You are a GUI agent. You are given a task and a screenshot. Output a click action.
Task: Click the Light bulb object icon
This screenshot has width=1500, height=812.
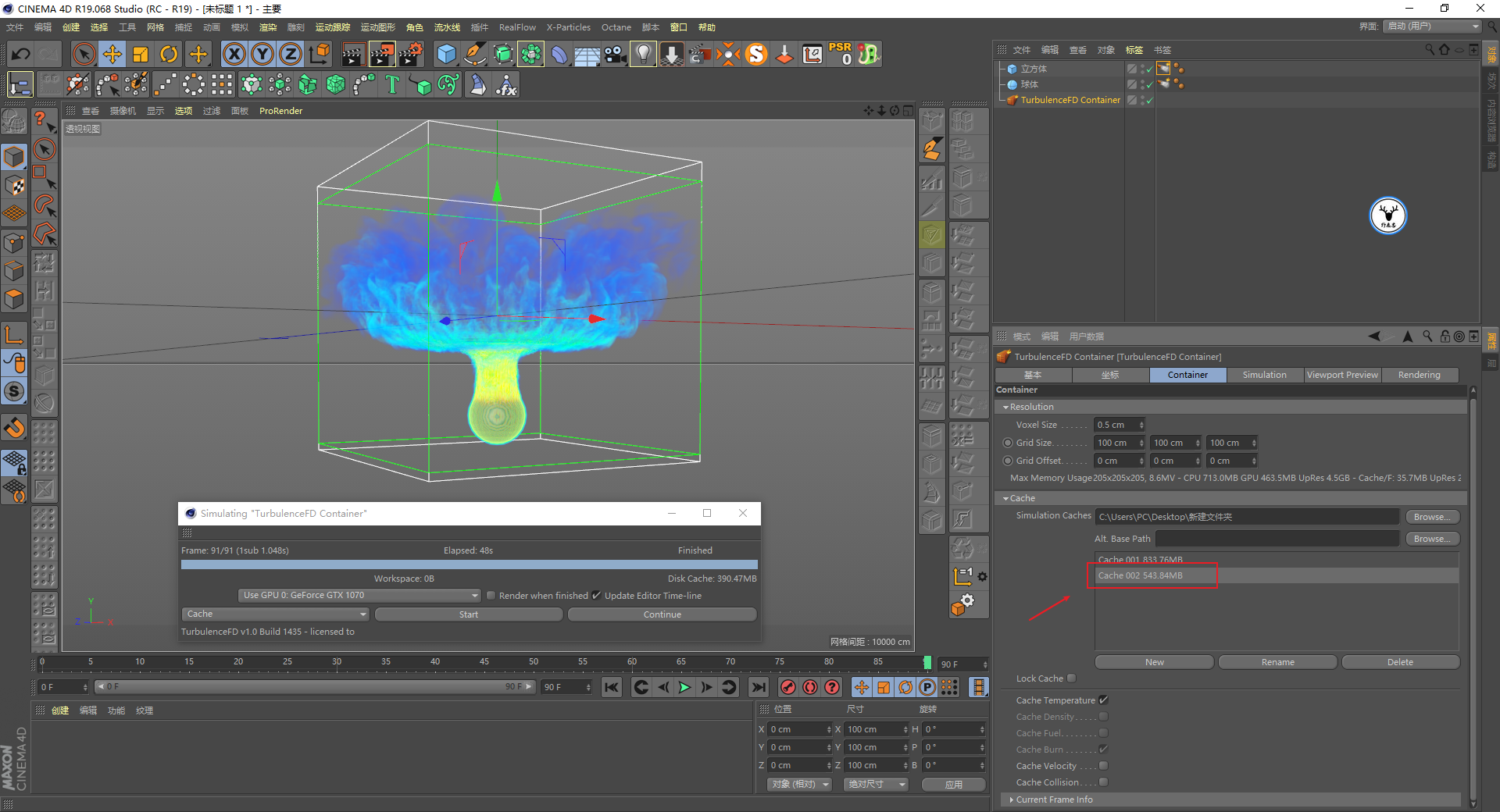tap(643, 54)
